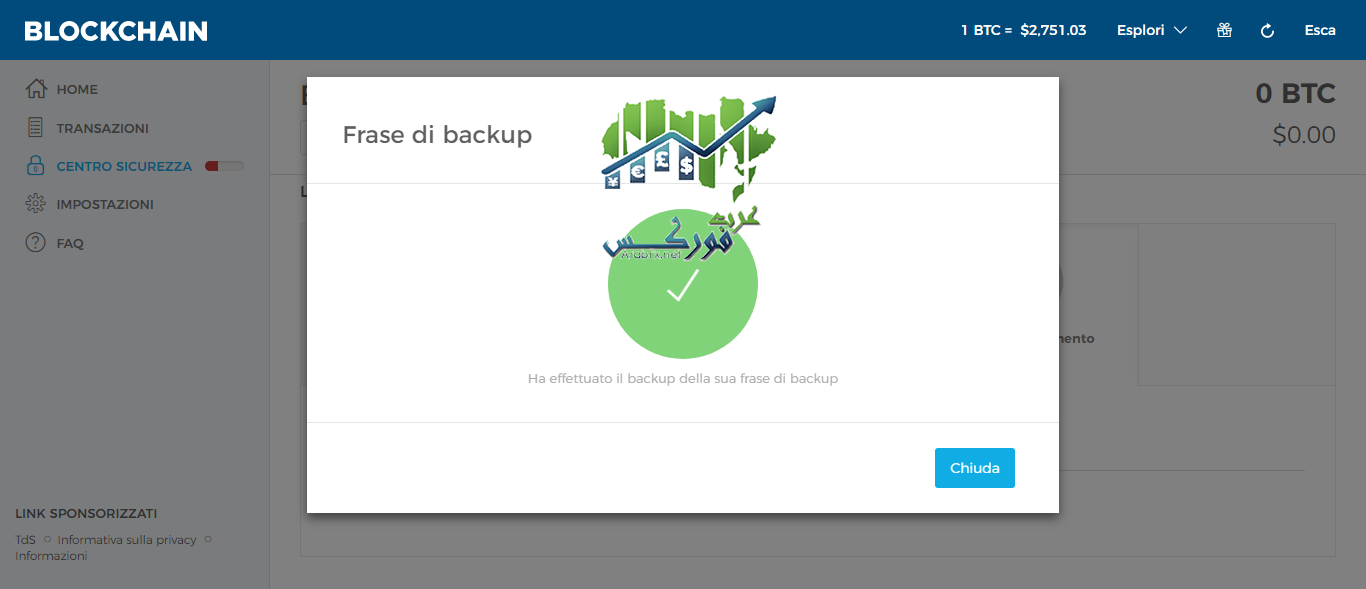This screenshot has height=589, width=1366.
Task: Click the Impostazioni gear icon
Action: [36, 204]
